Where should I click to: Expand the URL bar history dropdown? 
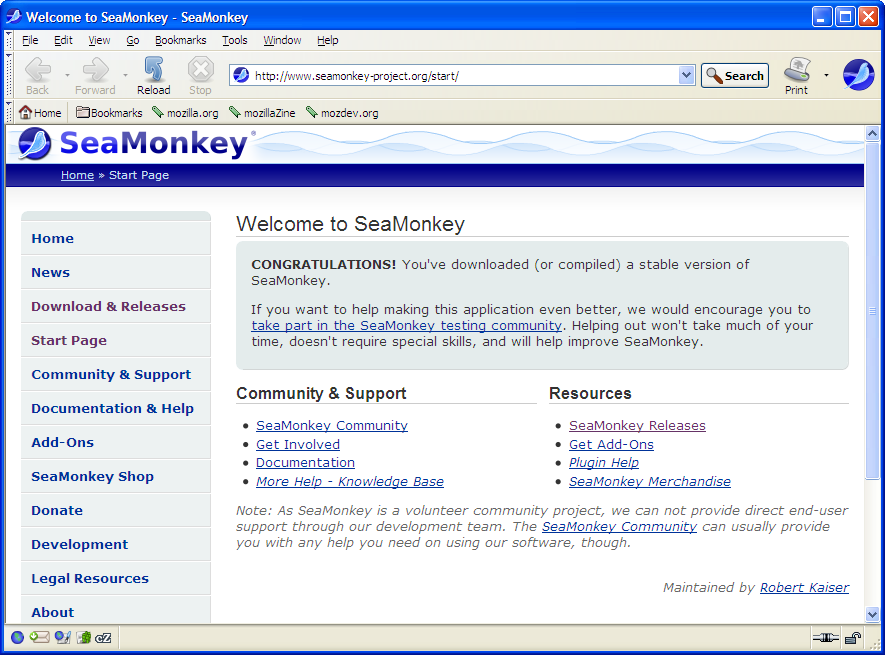pos(686,75)
